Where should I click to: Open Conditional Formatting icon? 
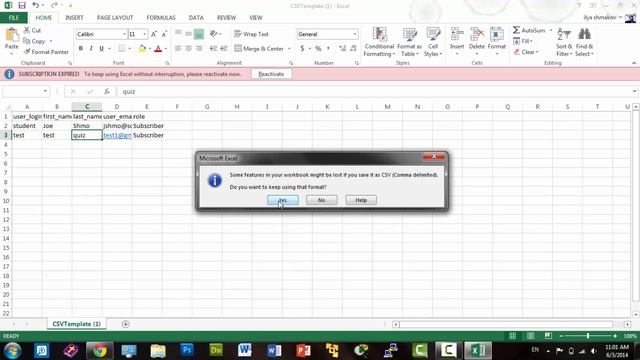click(379, 35)
